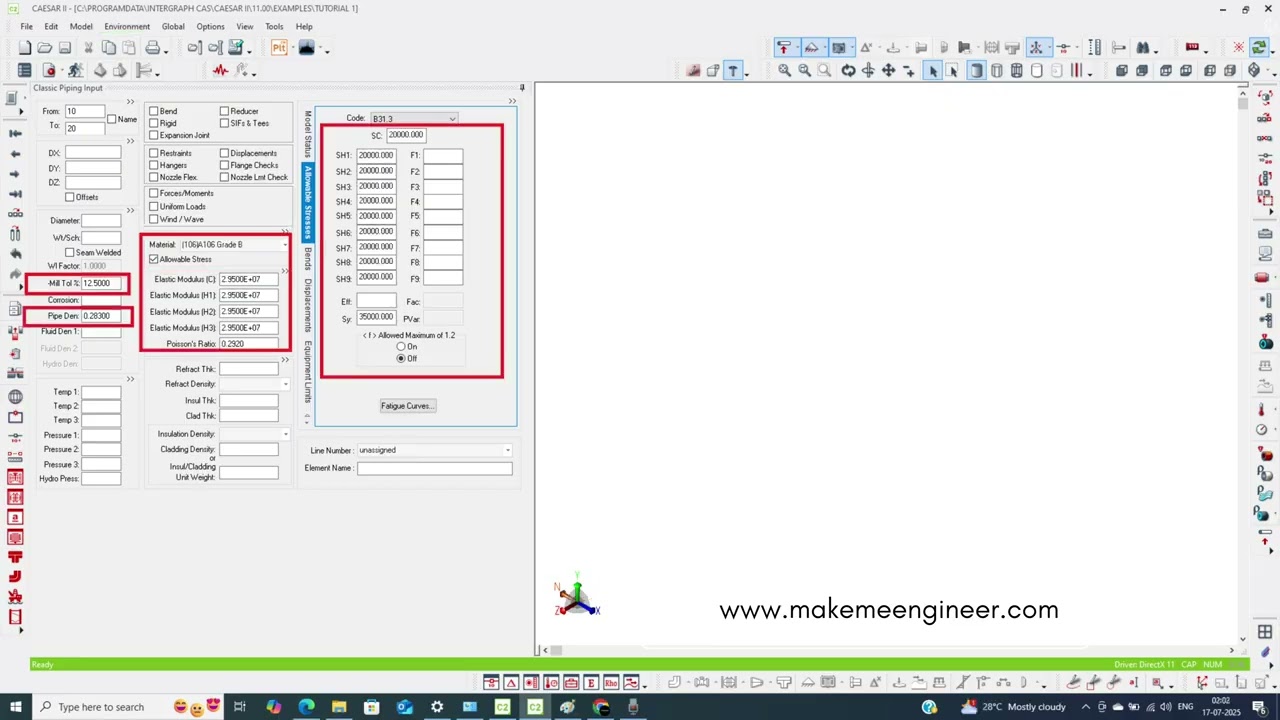Toggle the Allowable Stress checkbox
The height and width of the screenshot is (720, 1280).
click(154, 259)
